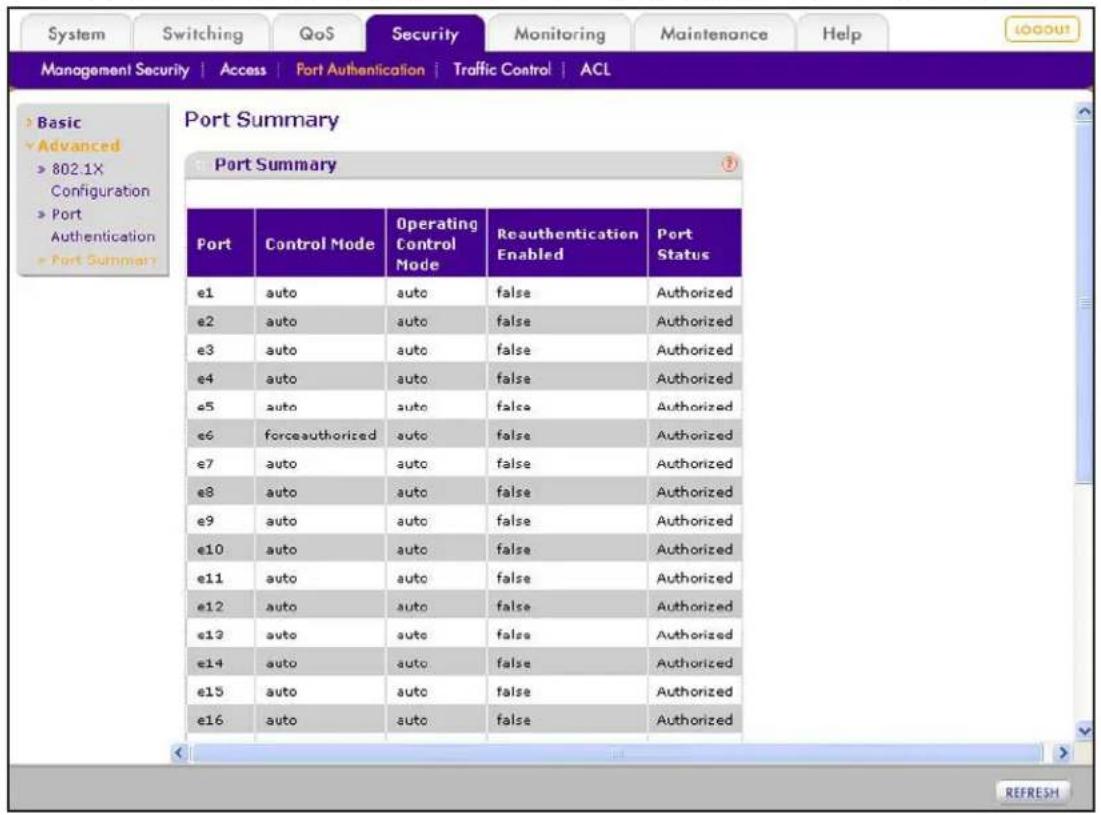Click the vertical scrollbar up arrow
Viewport: 1101px width, 815px height.
tap(1084, 112)
